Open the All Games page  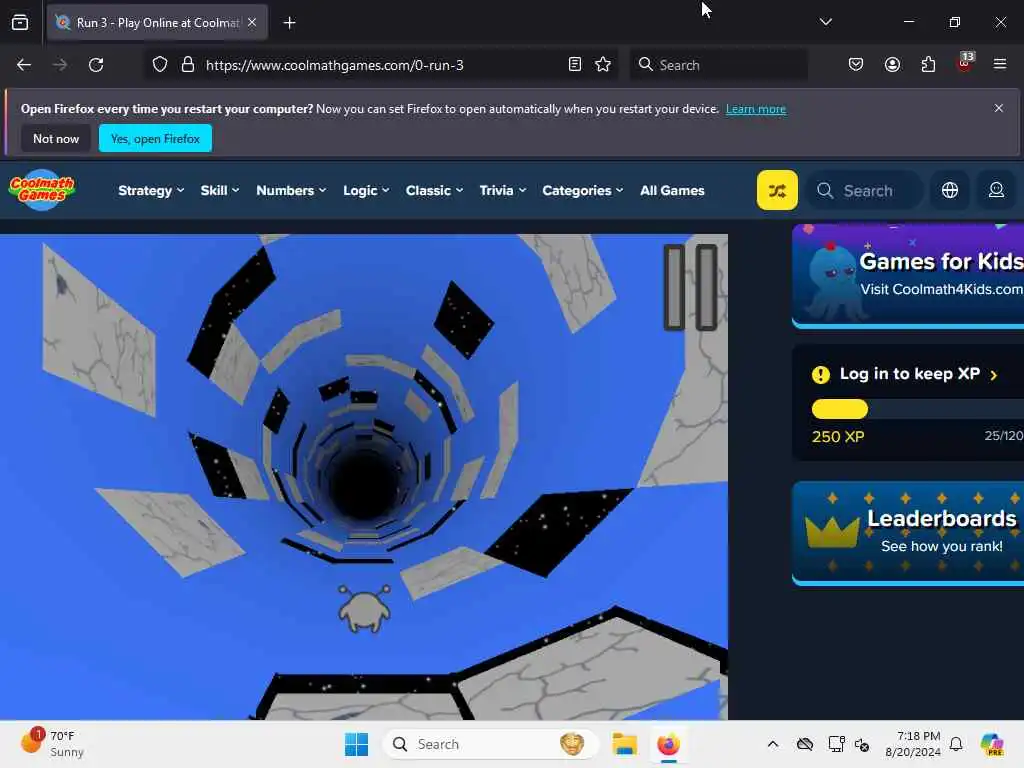[x=672, y=191]
